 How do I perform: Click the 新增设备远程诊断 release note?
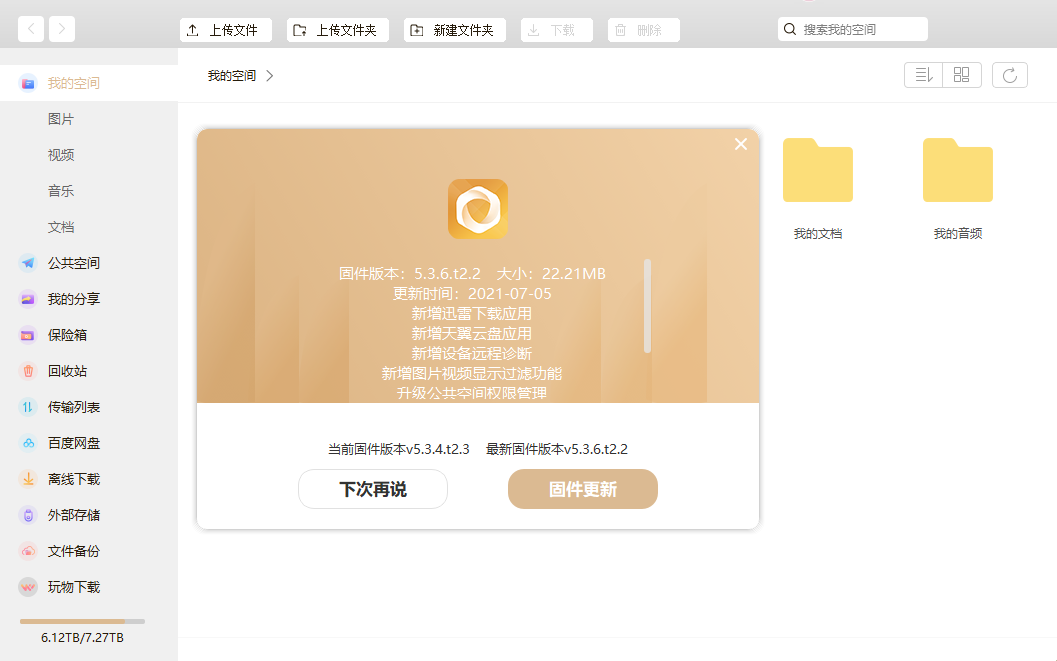472,354
